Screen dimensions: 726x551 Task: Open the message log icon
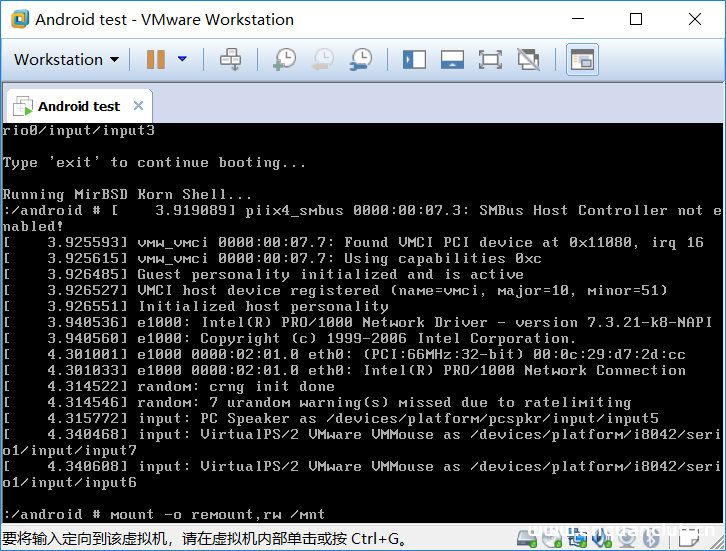click(x=688, y=537)
